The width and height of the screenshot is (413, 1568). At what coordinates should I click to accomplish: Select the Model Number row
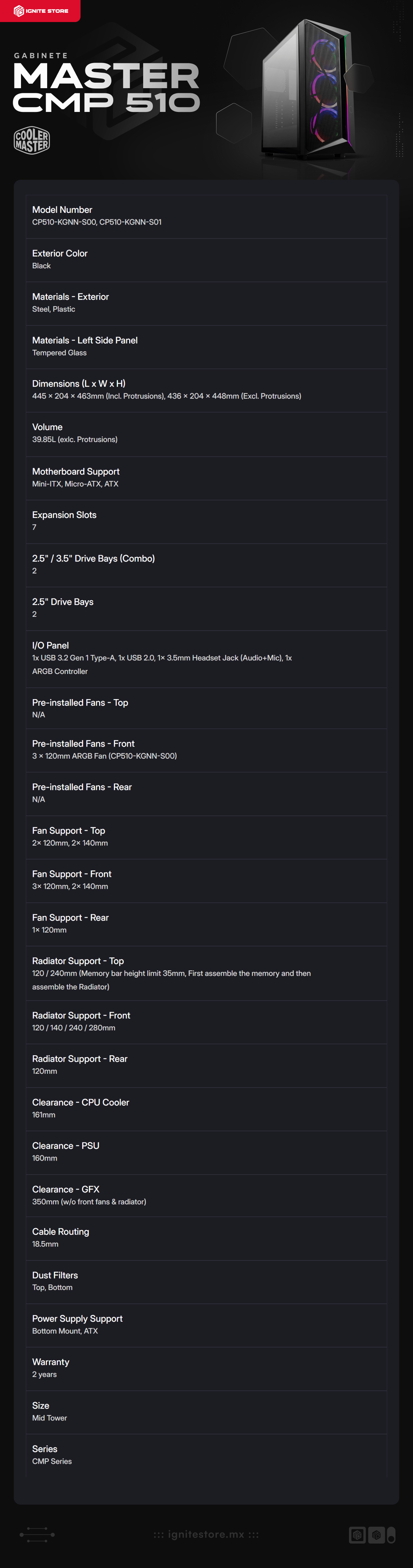(x=206, y=216)
